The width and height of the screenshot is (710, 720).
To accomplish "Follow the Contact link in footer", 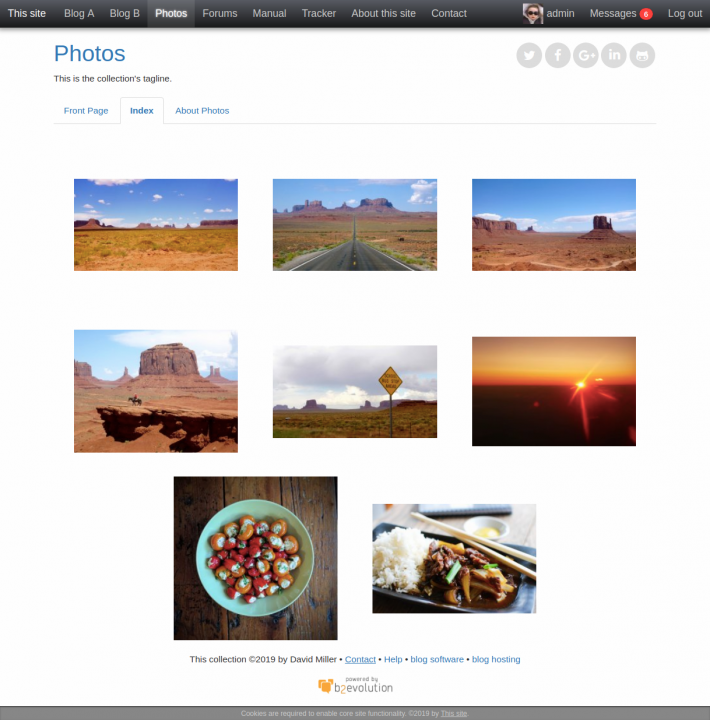I will pyautogui.click(x=360, y=659).
